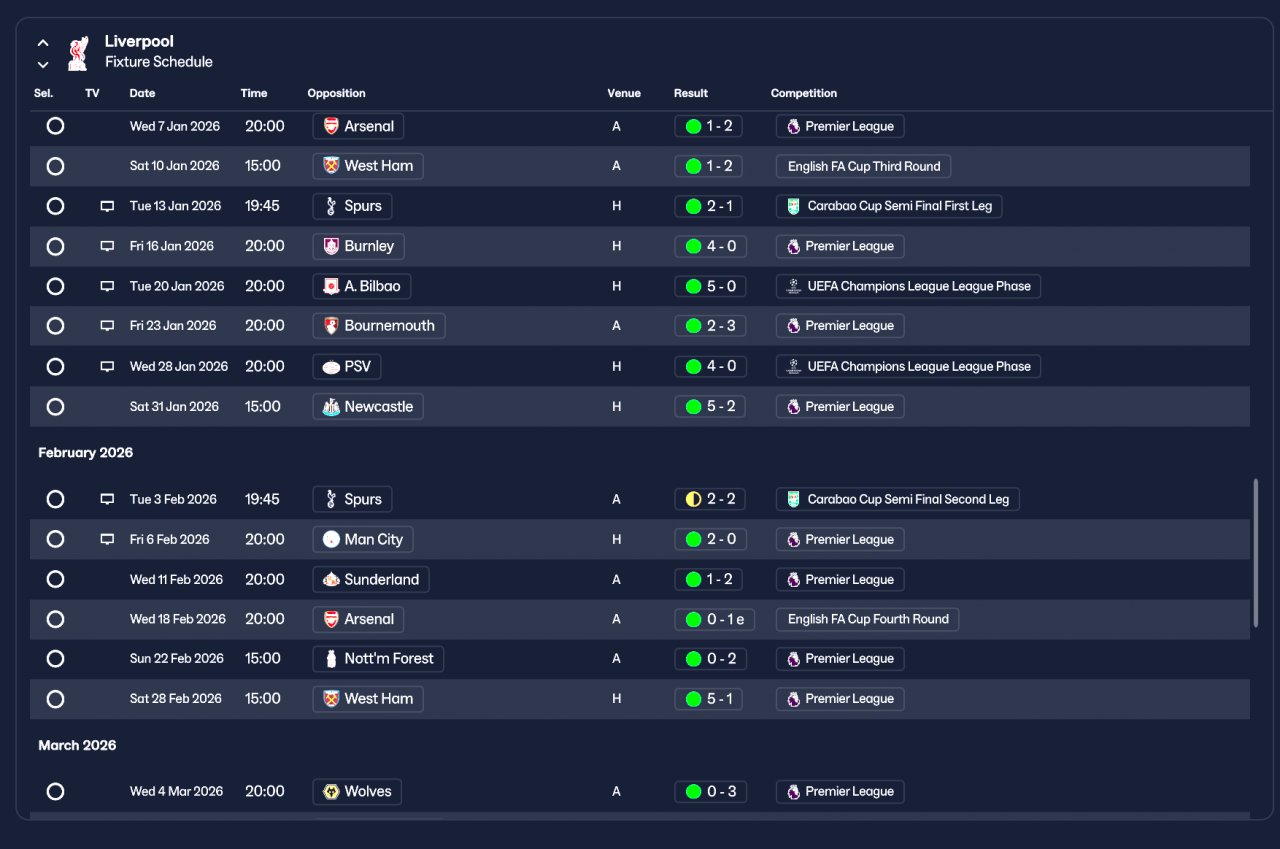
Task: Click the Liverpool club crest icon
Action: coord(78,53)
